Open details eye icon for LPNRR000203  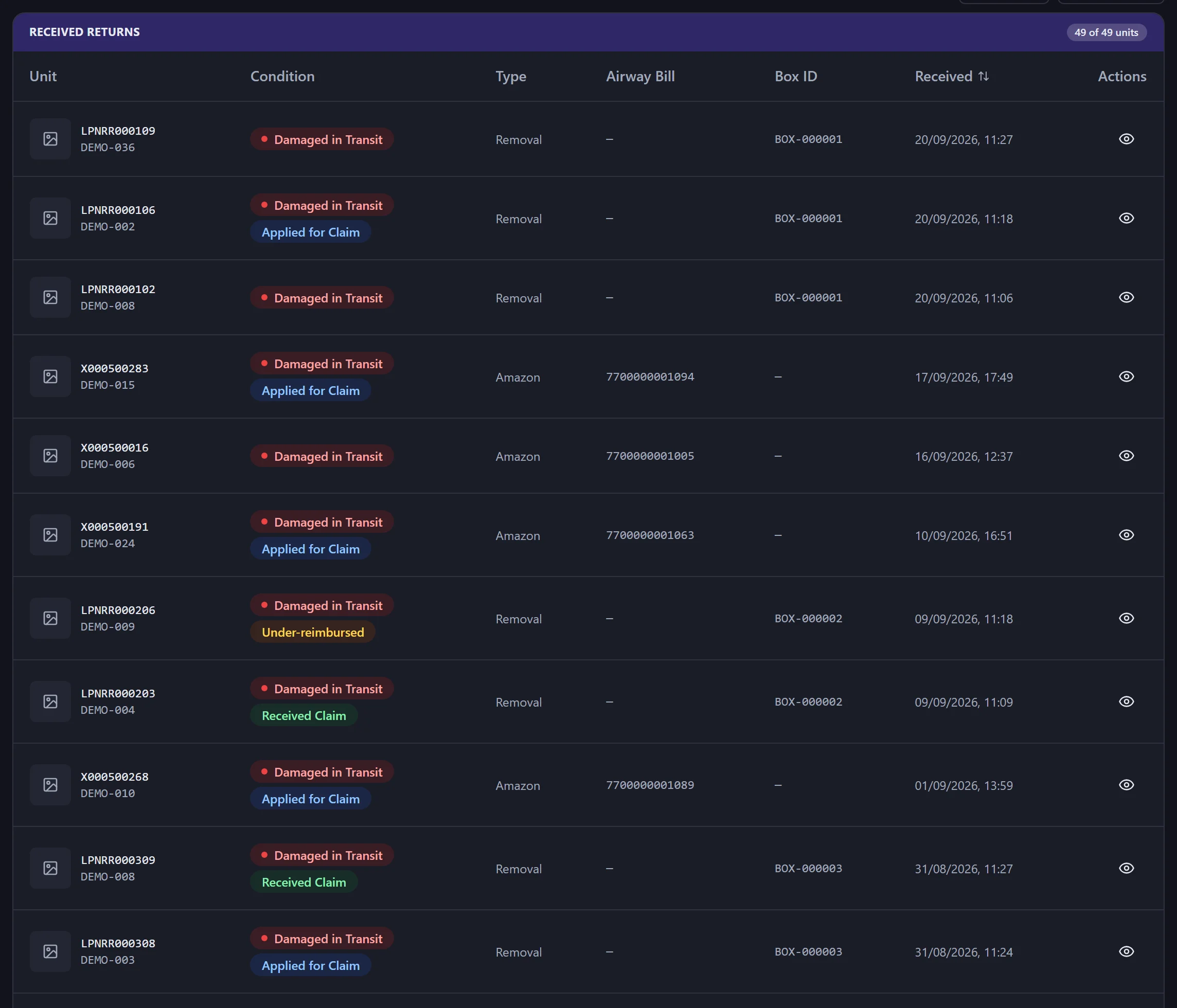point(1126,702)
